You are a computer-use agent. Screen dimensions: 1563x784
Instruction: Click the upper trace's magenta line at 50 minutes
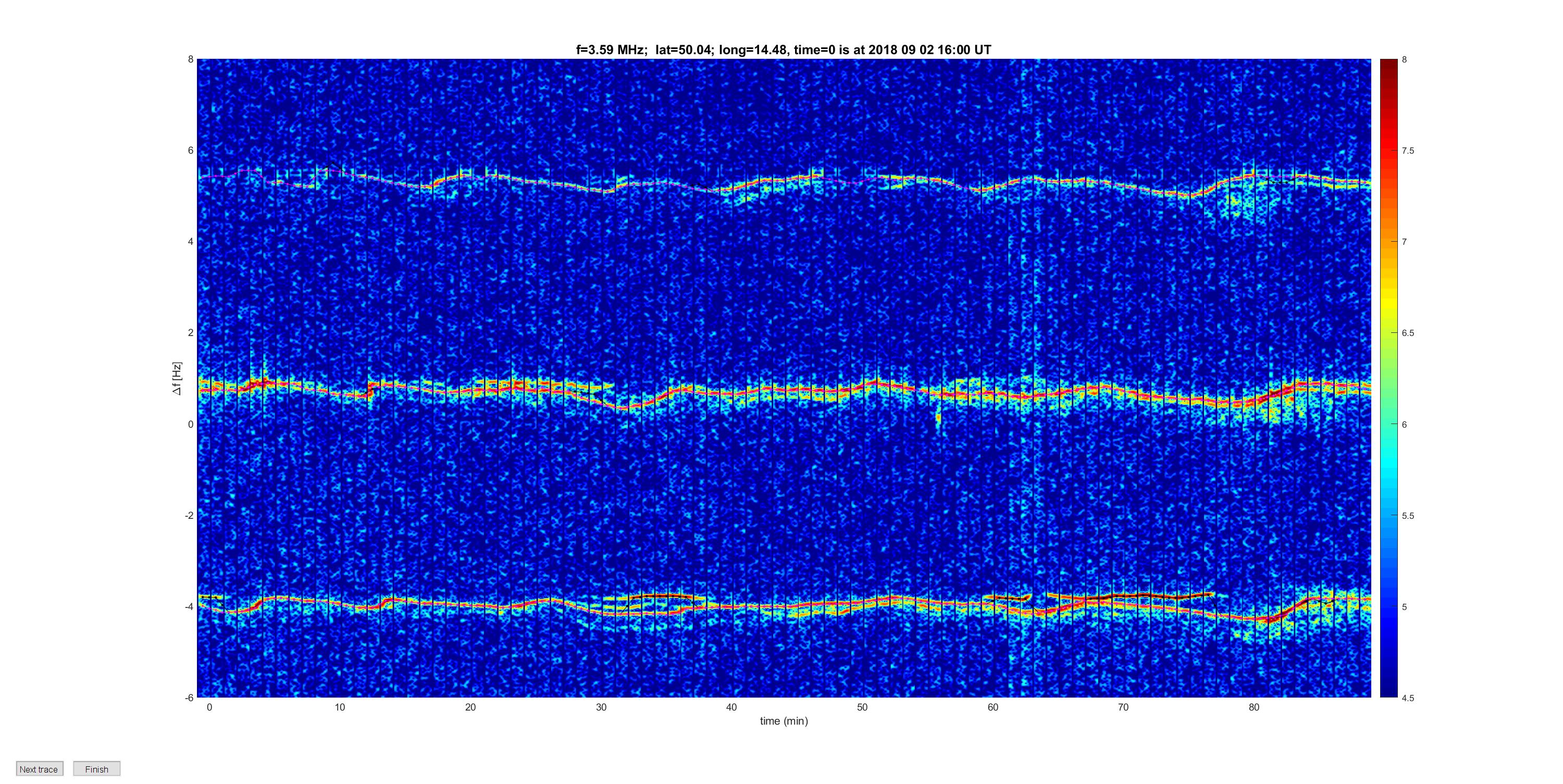862,180
